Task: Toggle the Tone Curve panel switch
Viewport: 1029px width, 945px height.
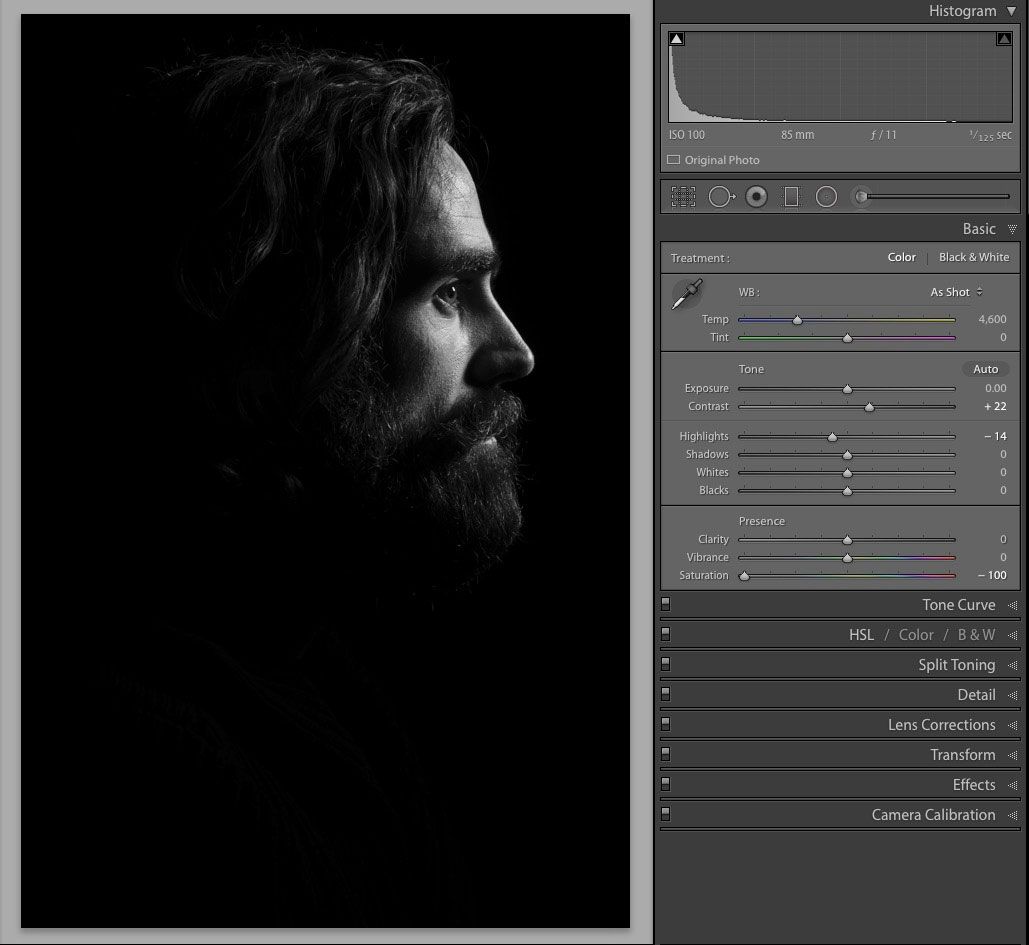Action: 665,604
